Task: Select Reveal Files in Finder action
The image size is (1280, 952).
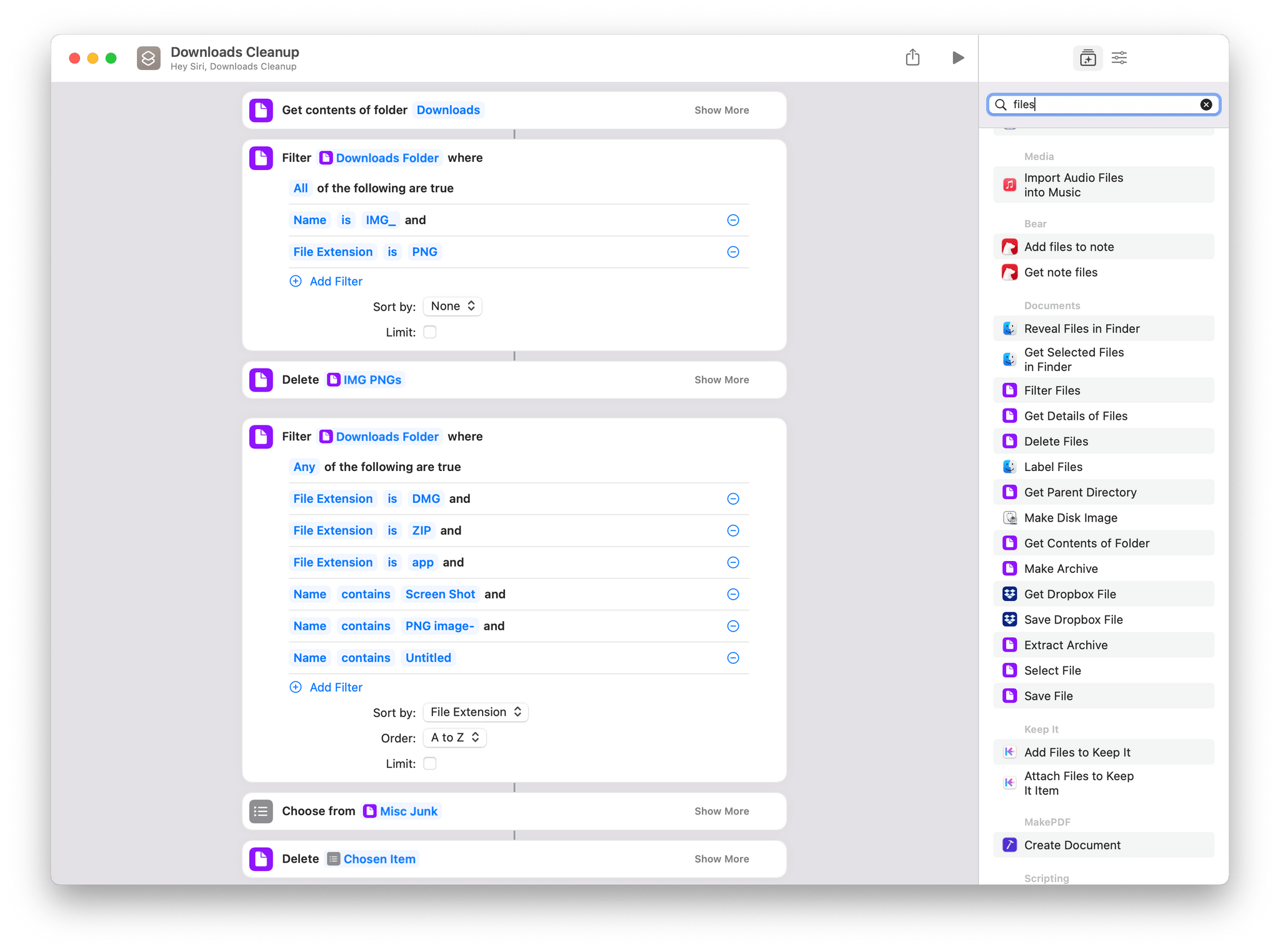Action: click(1103, 329)
